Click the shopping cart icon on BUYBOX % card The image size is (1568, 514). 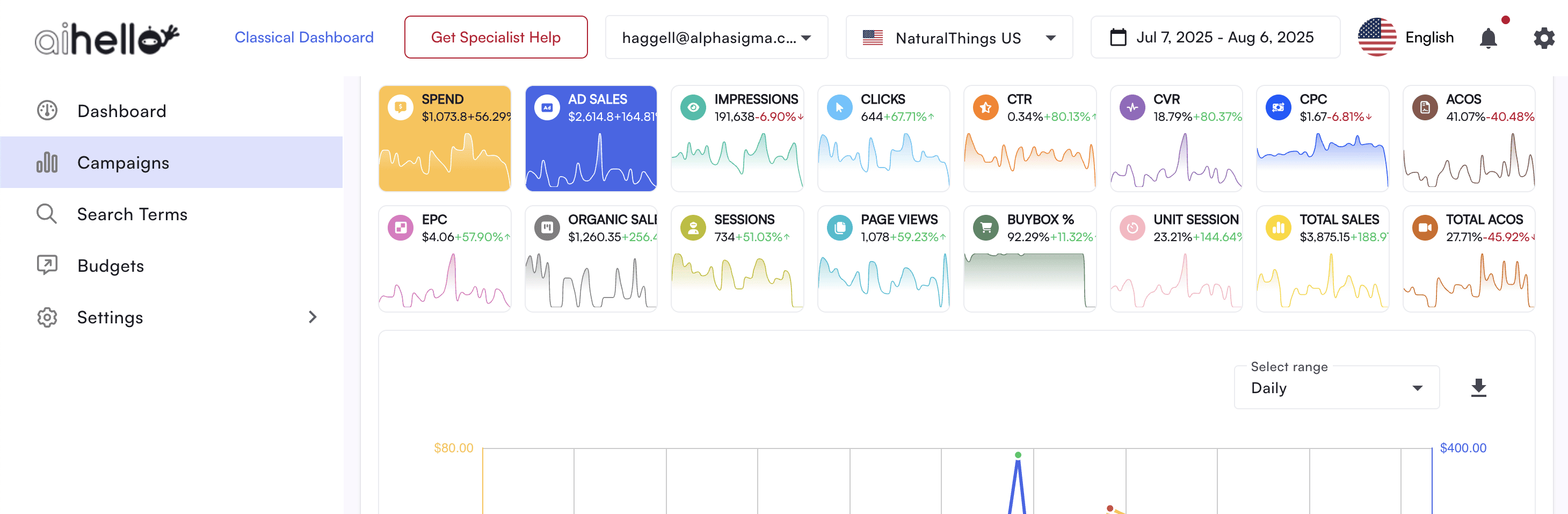pos(985,227)
